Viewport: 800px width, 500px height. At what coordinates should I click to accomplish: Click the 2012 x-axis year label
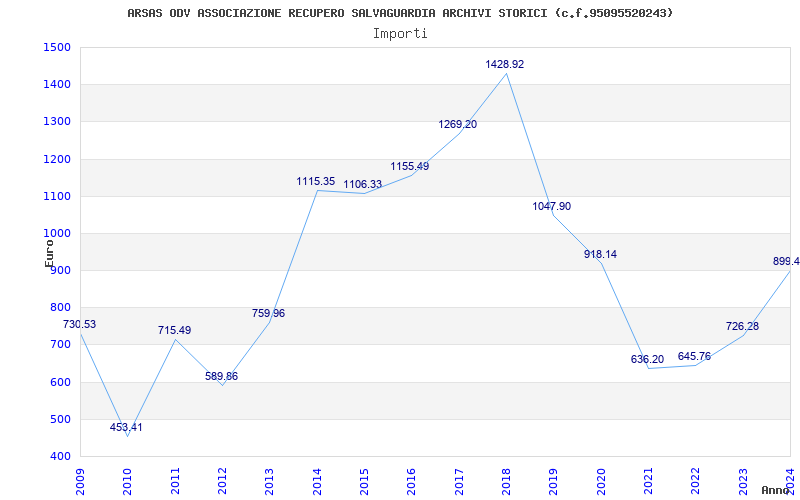click(x=222, y=481)
